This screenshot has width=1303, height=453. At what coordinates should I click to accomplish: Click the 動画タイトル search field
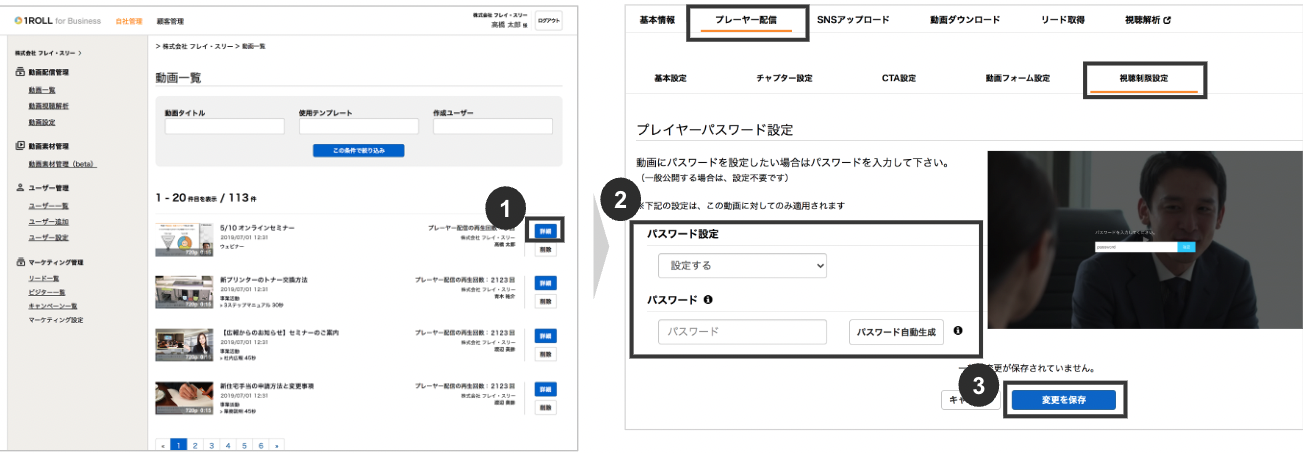coord(225,126)
